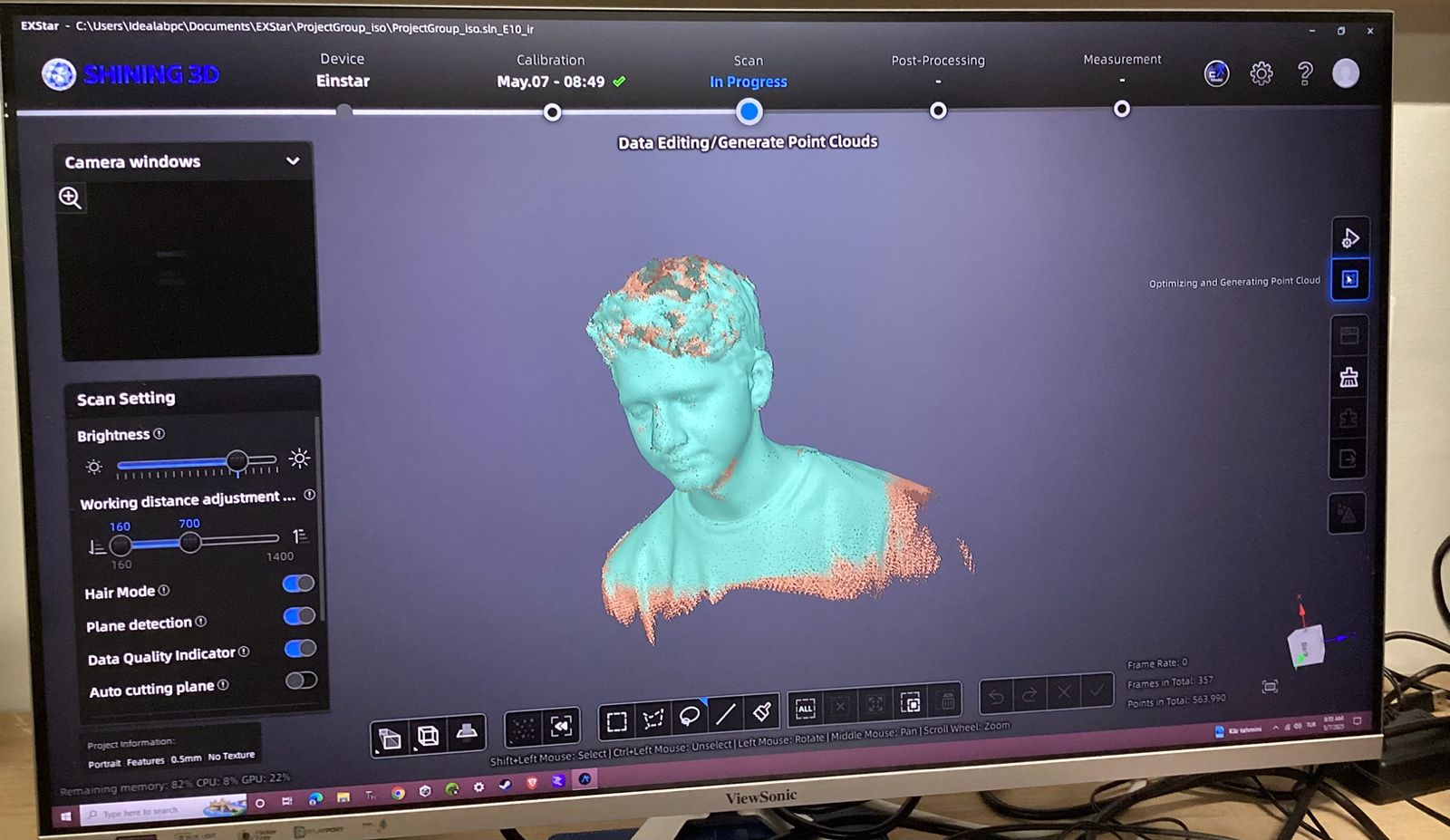Go to the Measurement step
This screenshot has width=1450, height=840.
click(x=1122, y=68)
